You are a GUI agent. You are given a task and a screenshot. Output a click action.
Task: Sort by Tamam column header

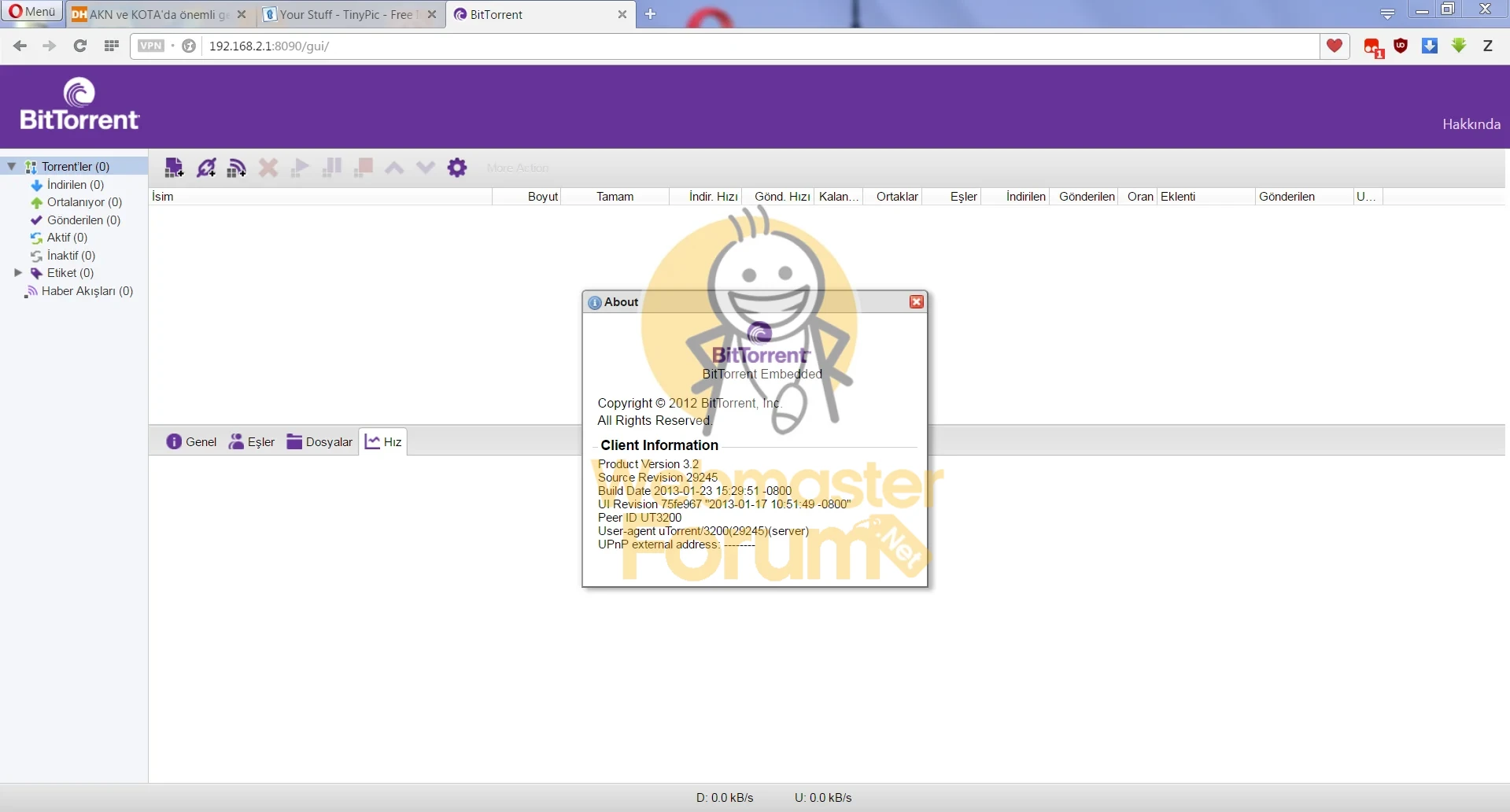tap(615, 197)
